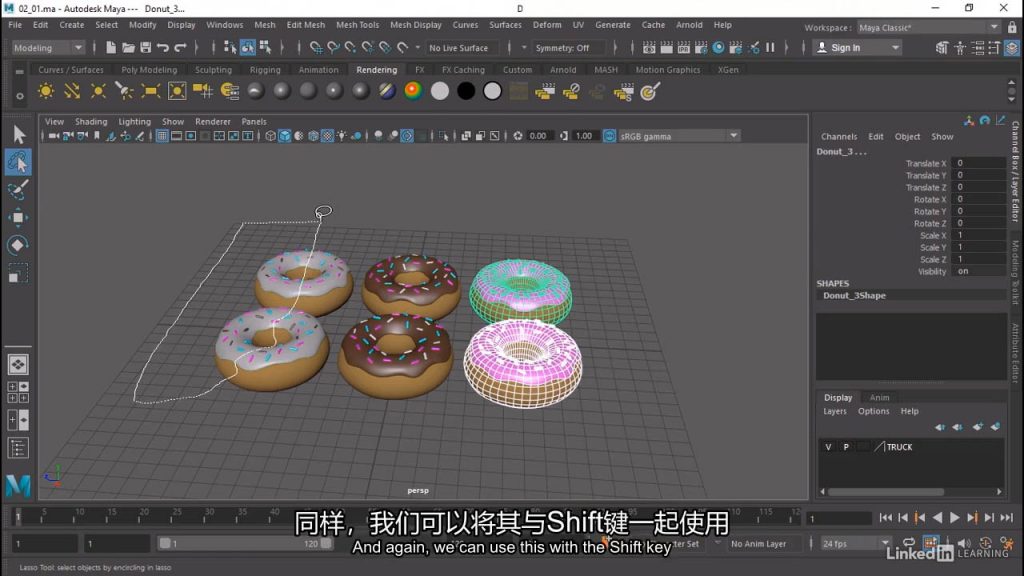Enable snap to grids
Image resolution: width=1024 pixels, height=576 pixels.
coord(316,48)
